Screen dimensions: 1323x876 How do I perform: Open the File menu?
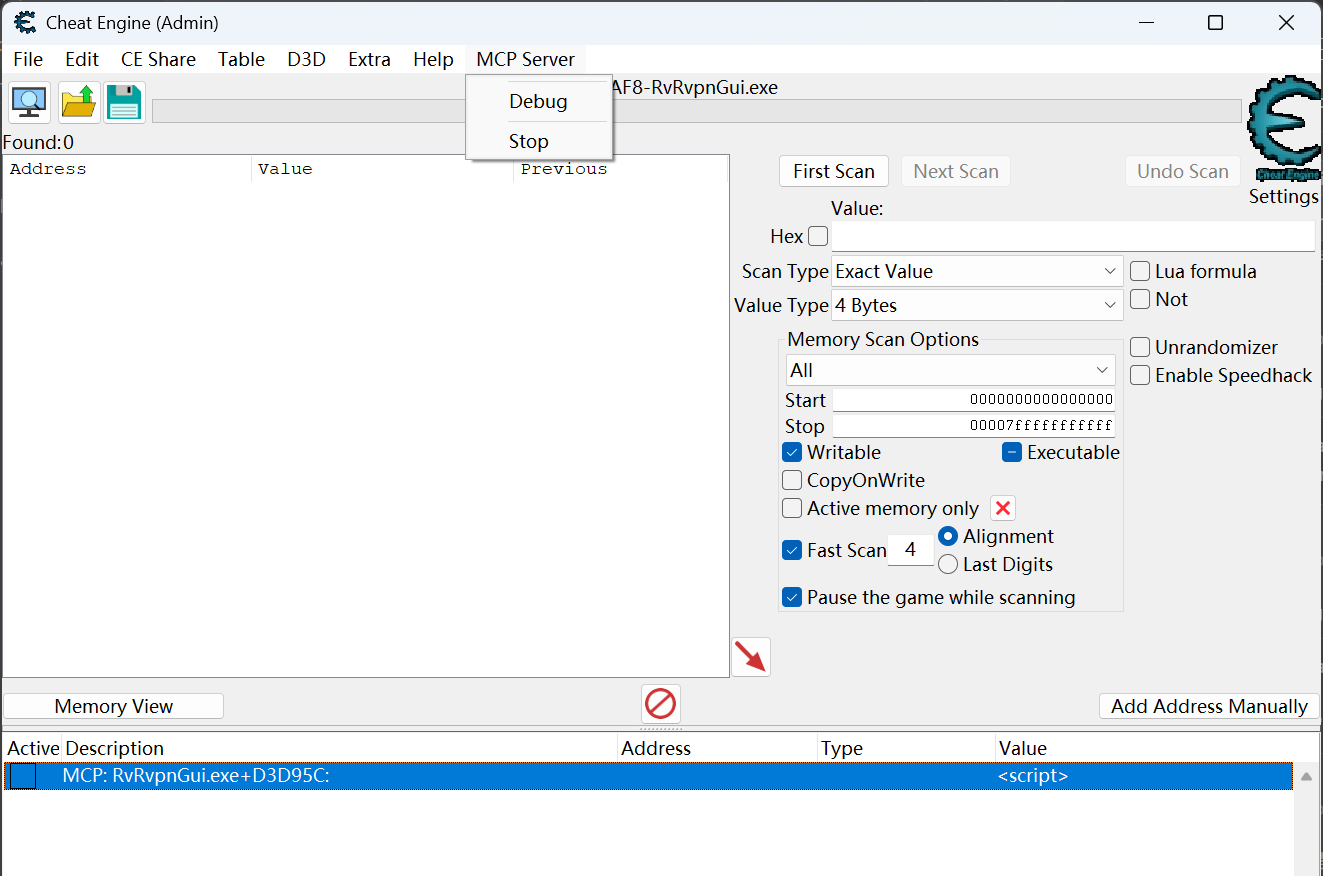click(28, 59)
